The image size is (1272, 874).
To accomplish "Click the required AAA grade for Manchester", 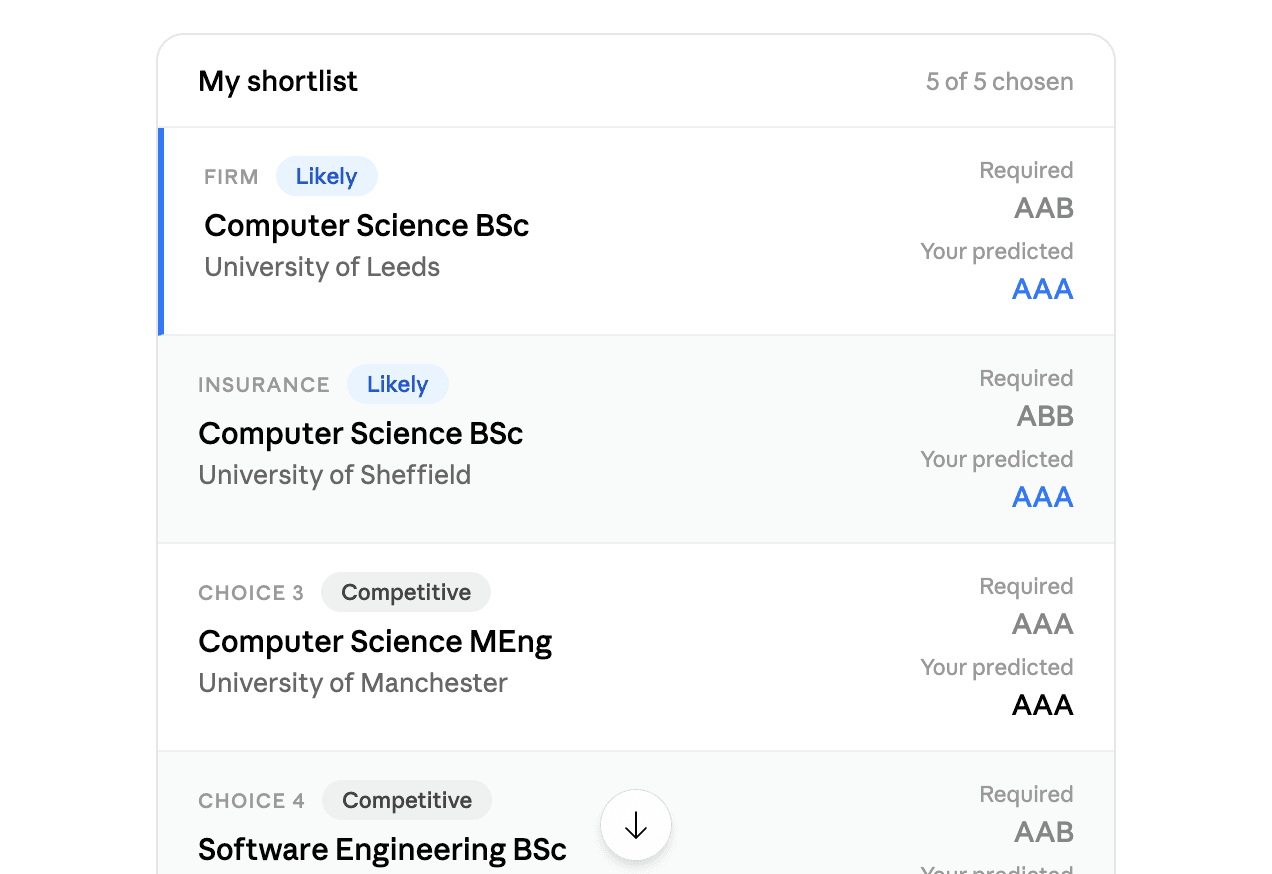I will (x=1042, y=624).
